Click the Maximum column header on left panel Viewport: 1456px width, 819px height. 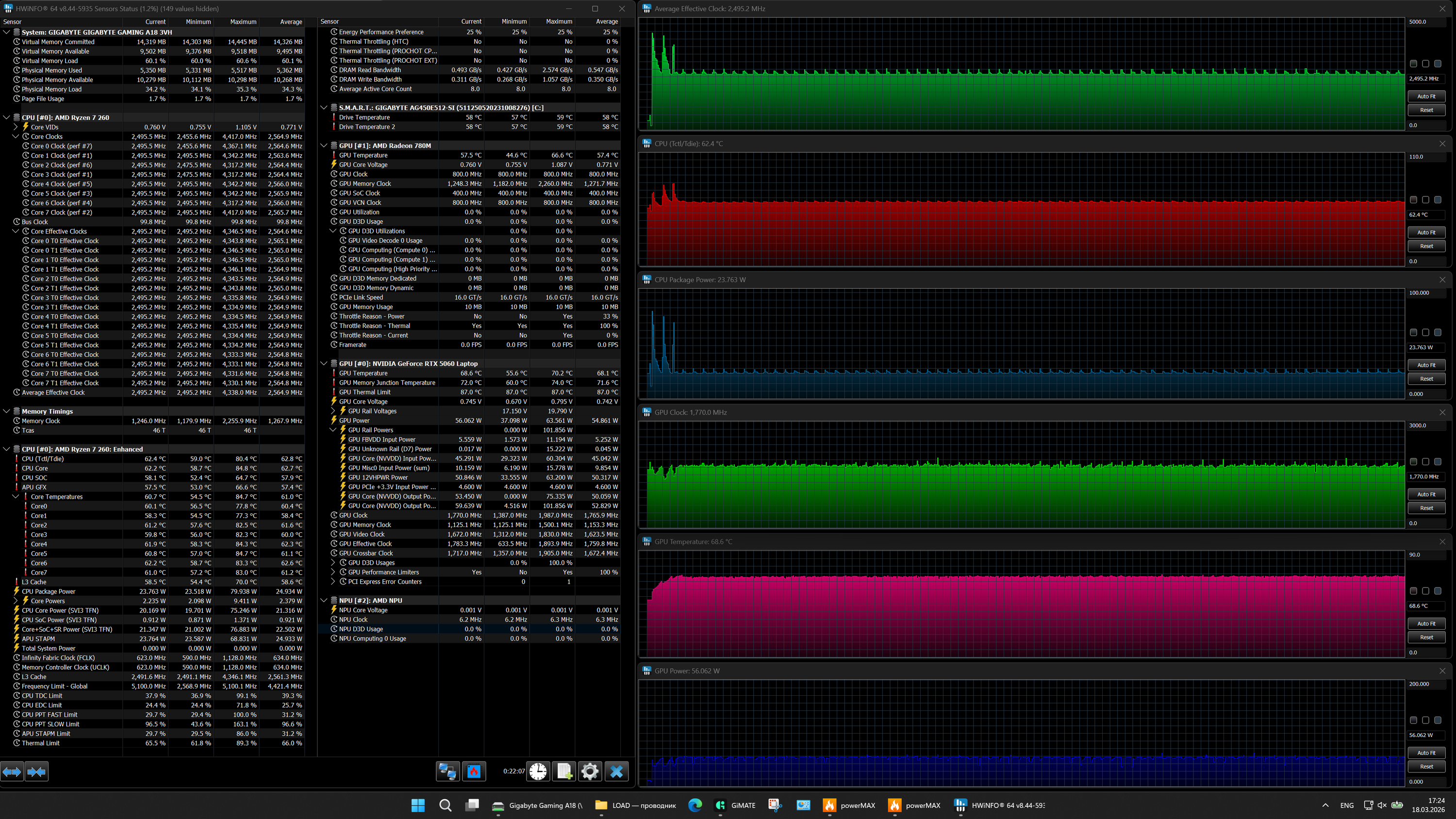(x=243, y=21)
